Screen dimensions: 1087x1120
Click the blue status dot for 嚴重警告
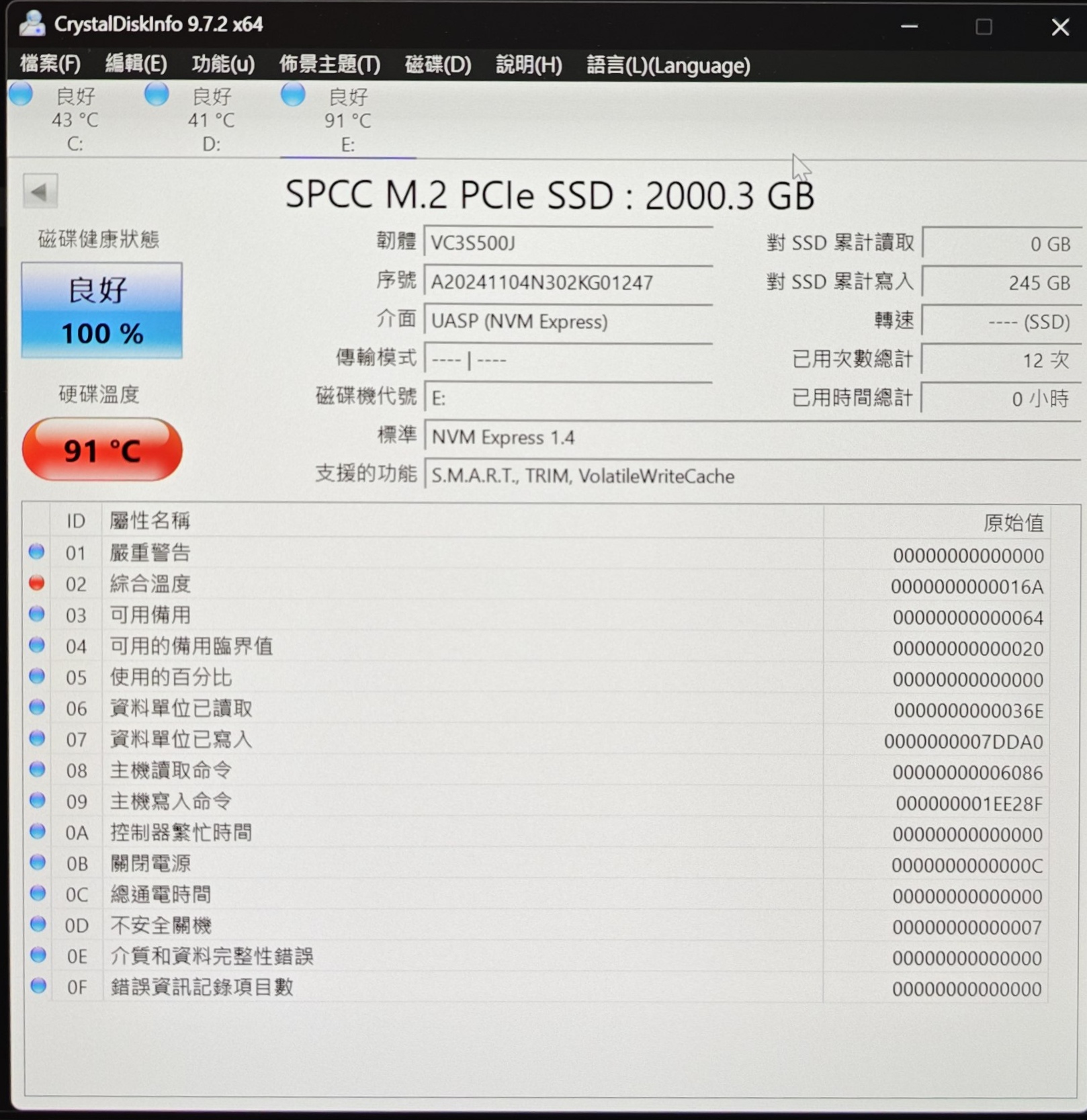tap(37, 552)
